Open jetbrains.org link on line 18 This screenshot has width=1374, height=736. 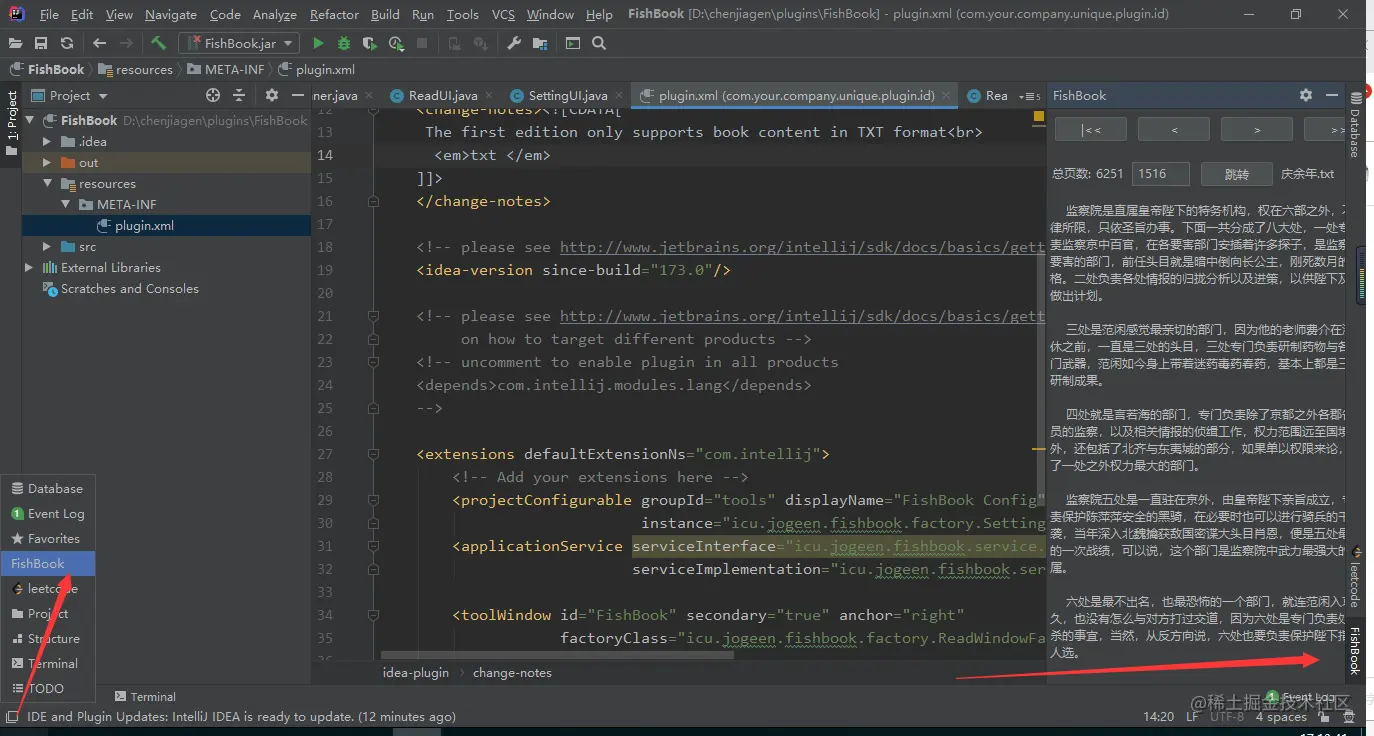(801, 247)
